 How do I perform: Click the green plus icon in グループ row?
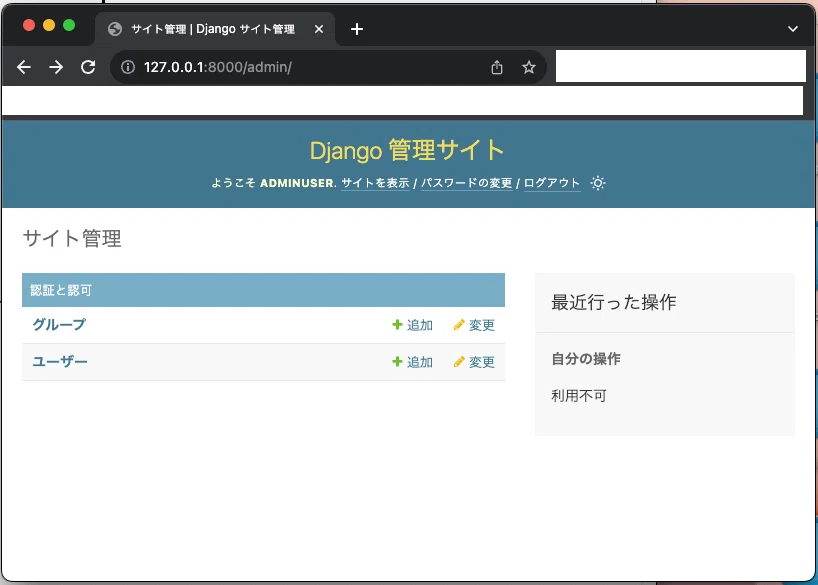[397, 325]
